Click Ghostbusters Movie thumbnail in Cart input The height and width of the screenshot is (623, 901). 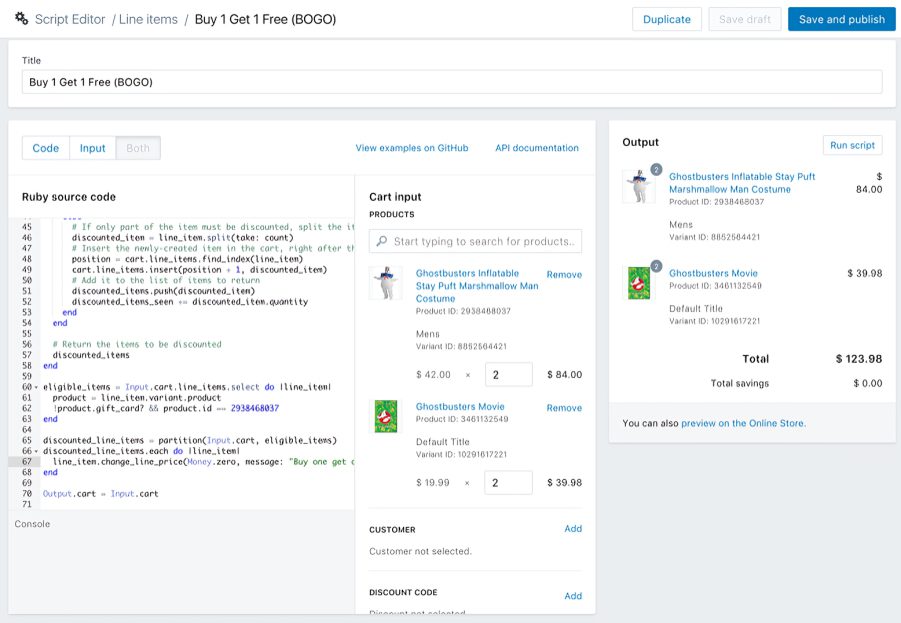coord(386,416)
